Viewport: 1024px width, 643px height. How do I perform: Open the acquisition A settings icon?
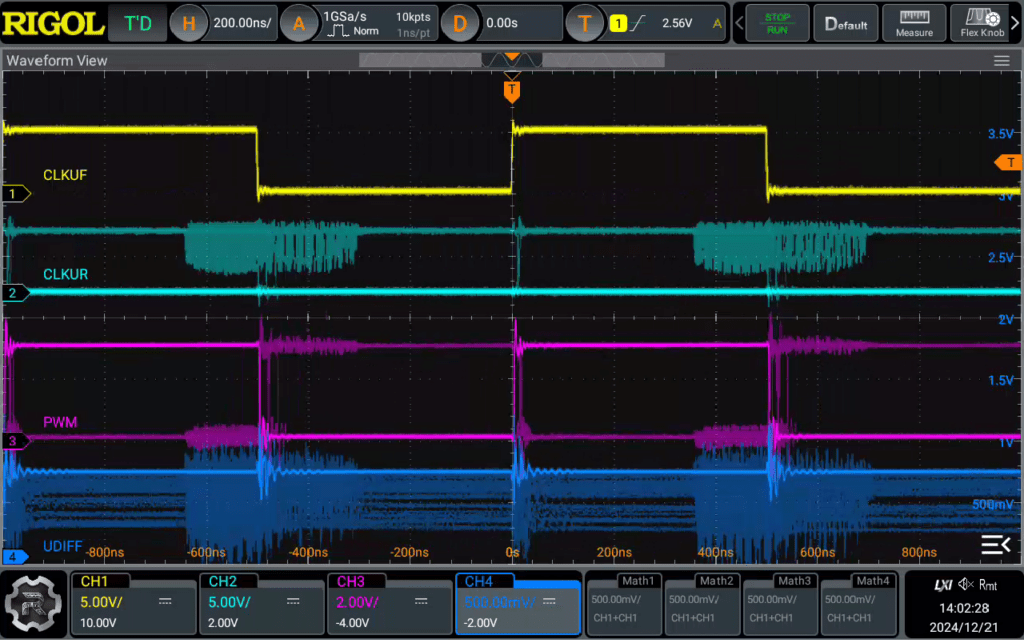pyautogui.click(x=298, y=24)
